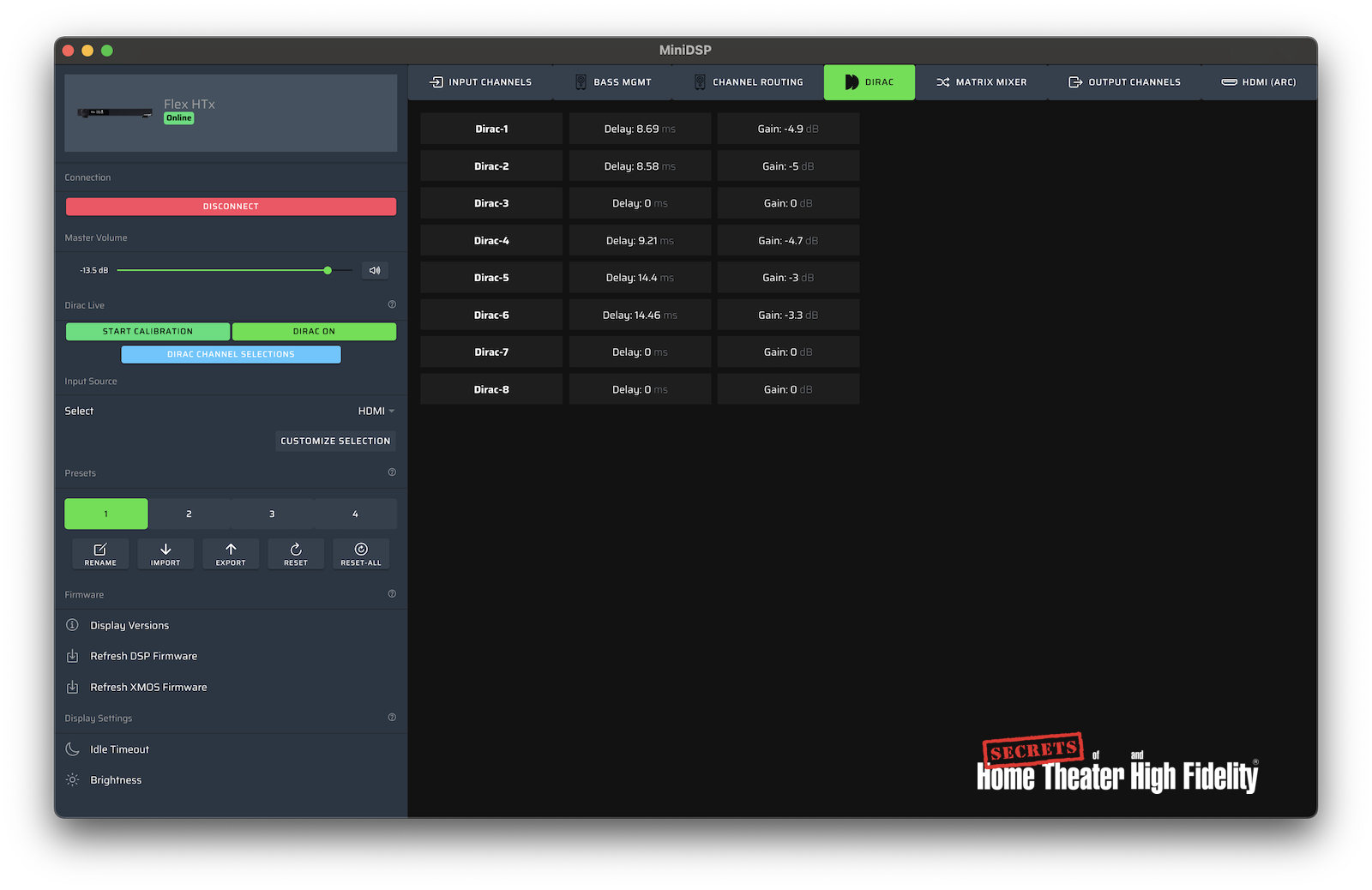Click the Flex HTx device thumbnail
This screenshot has height=890, width=1372.
pos(115,112)
